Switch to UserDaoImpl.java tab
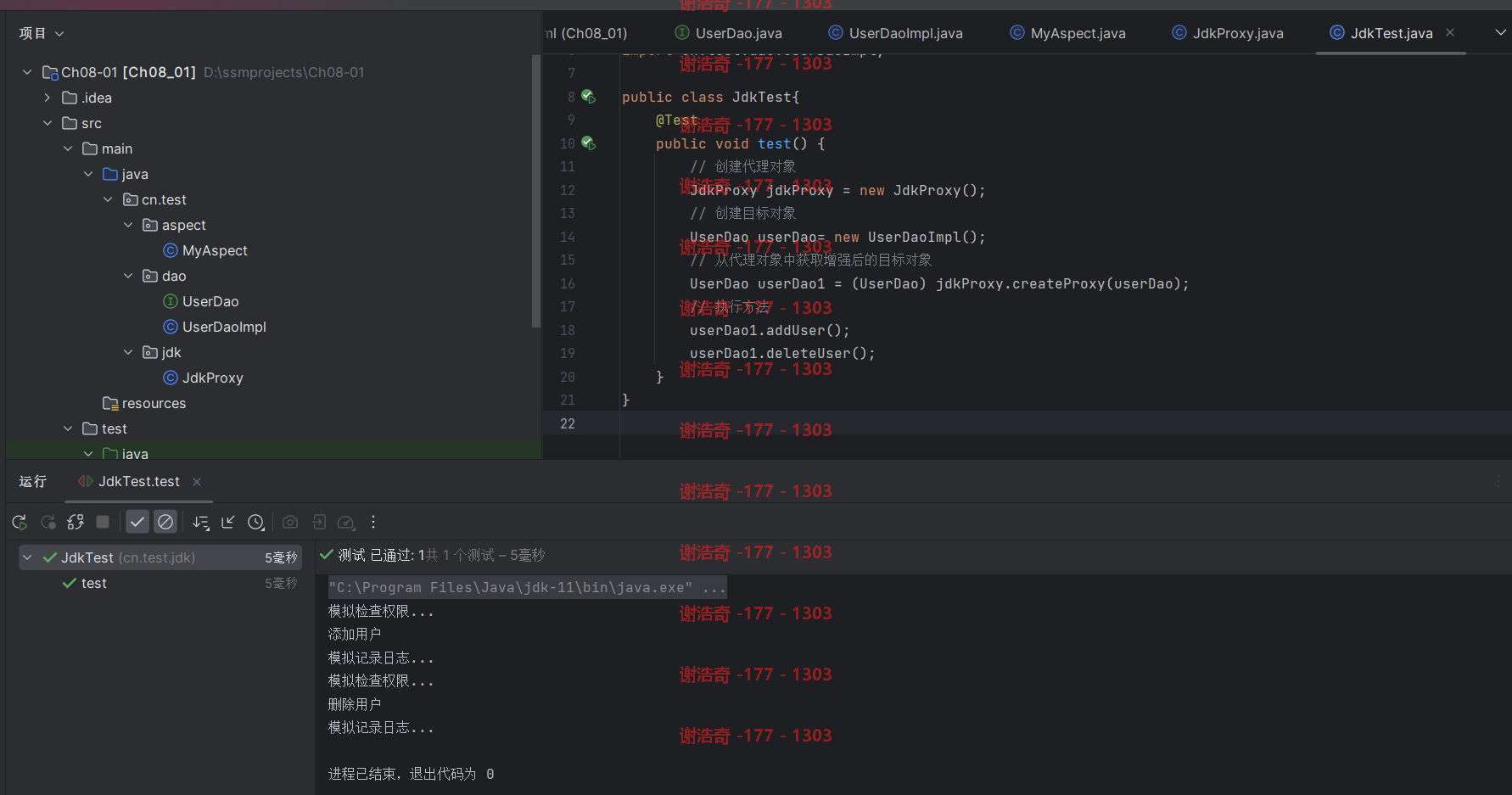 coord(896,33)
